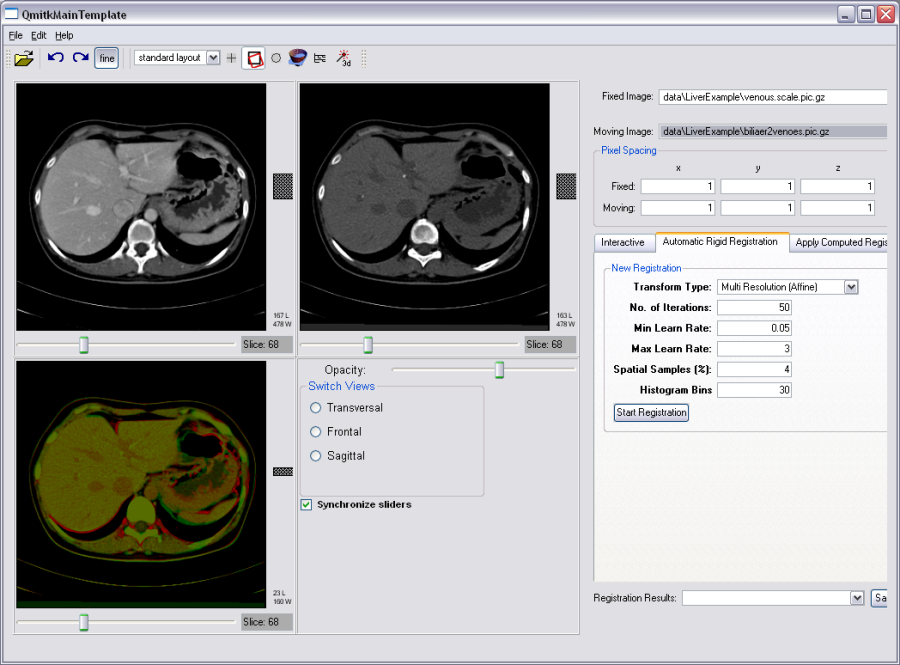
Task: Click the open file folder icon
Action: pyautogui.click(x=24, y=58)
